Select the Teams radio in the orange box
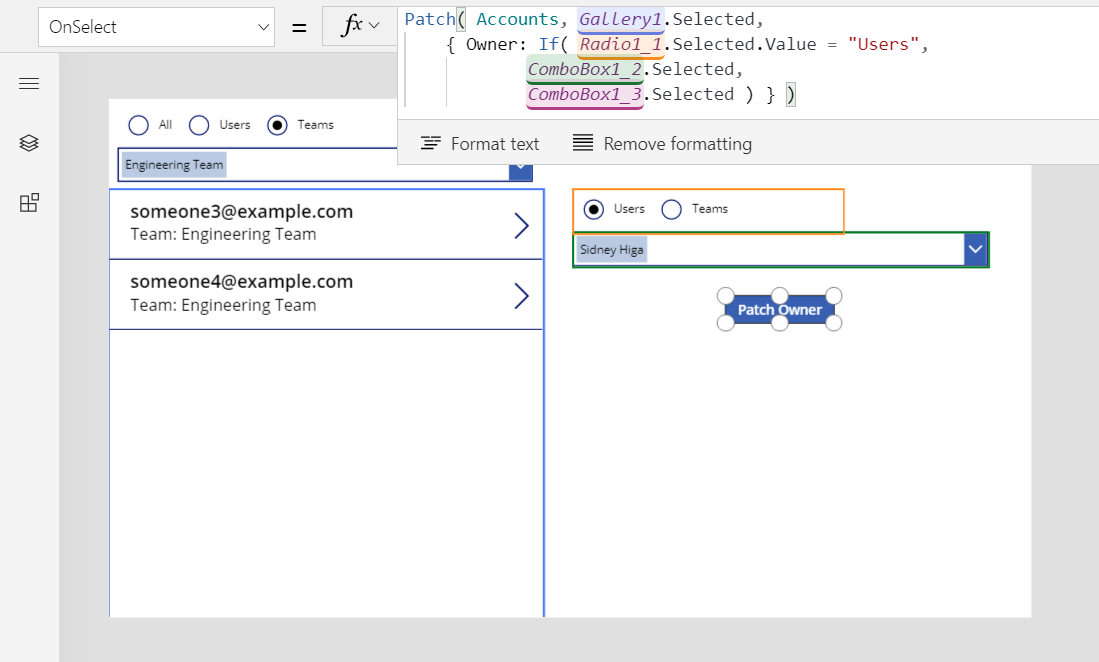The width and height of the screenshot is (1099, 662). (671, 209)
